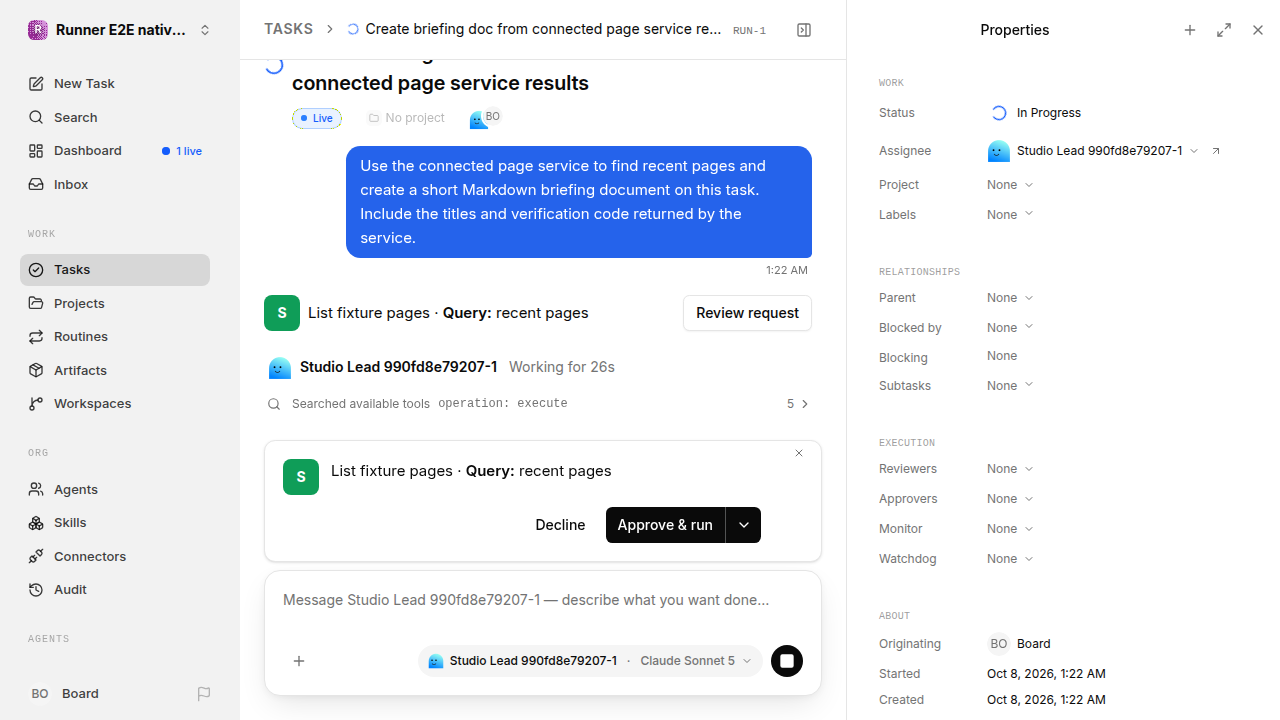Close the Properties panel

[1258, 30]
